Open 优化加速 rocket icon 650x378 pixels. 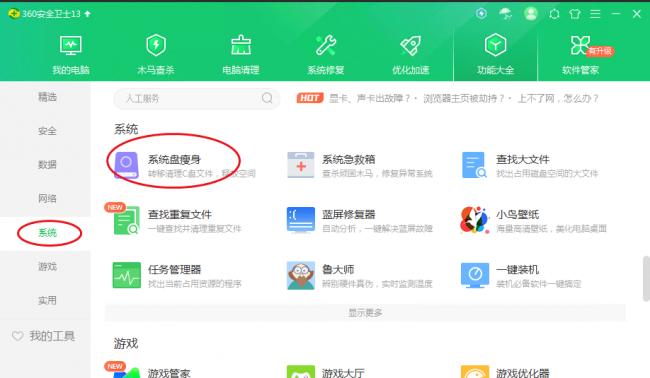coord(410,46)
